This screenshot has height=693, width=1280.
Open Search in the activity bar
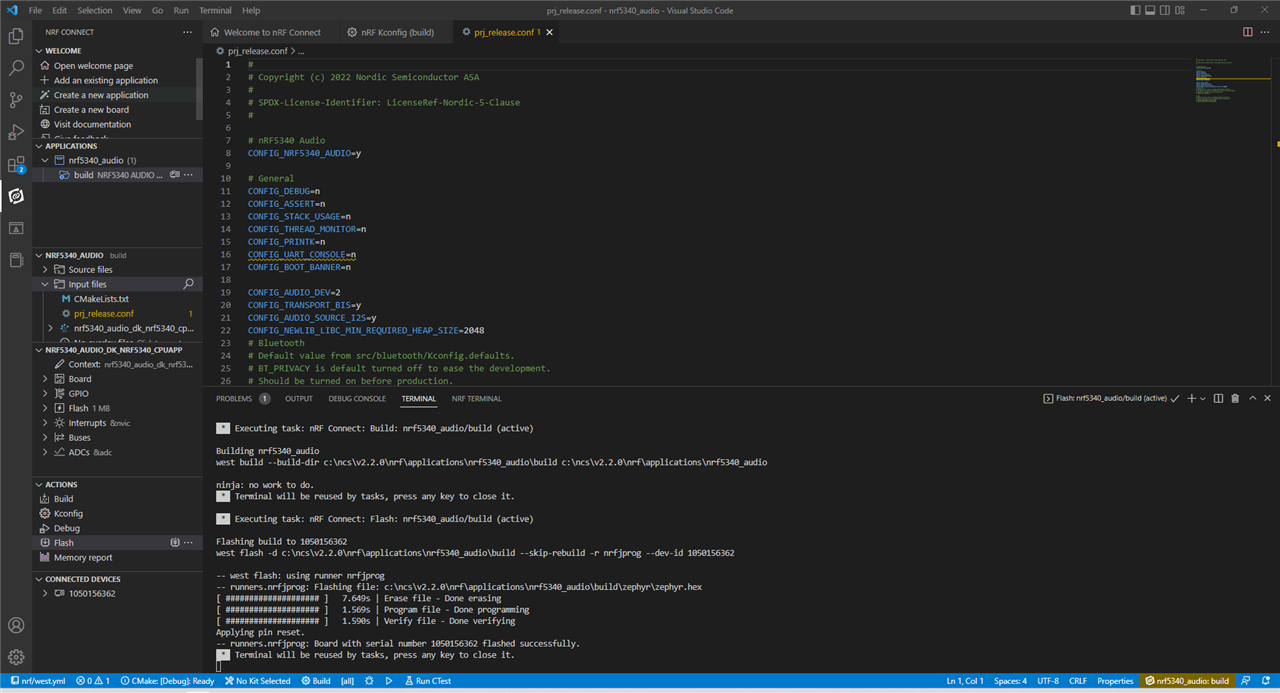click(16, 68)
